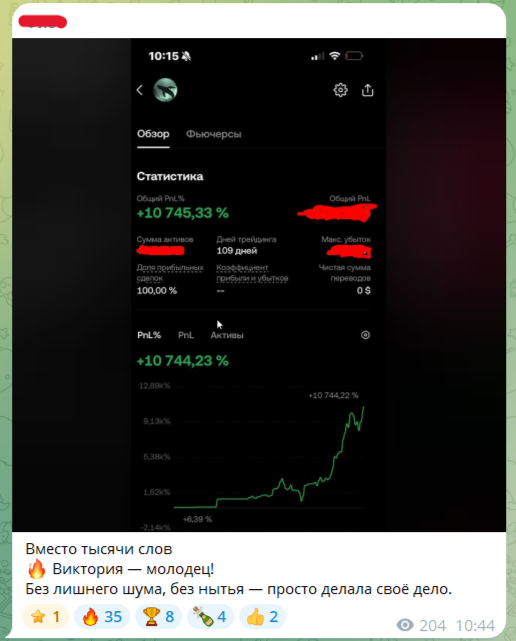Screen dimensions: 516x641
Task: Select the PnL chart tab
Action: [x=186, y=335]
